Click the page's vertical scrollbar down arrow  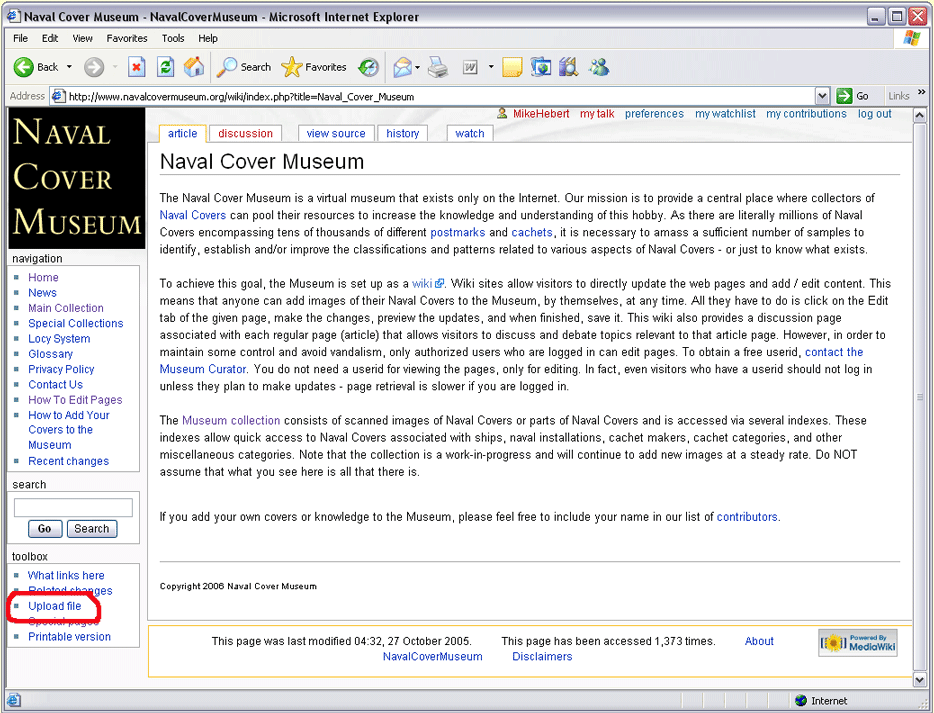[x=919, y=679]
